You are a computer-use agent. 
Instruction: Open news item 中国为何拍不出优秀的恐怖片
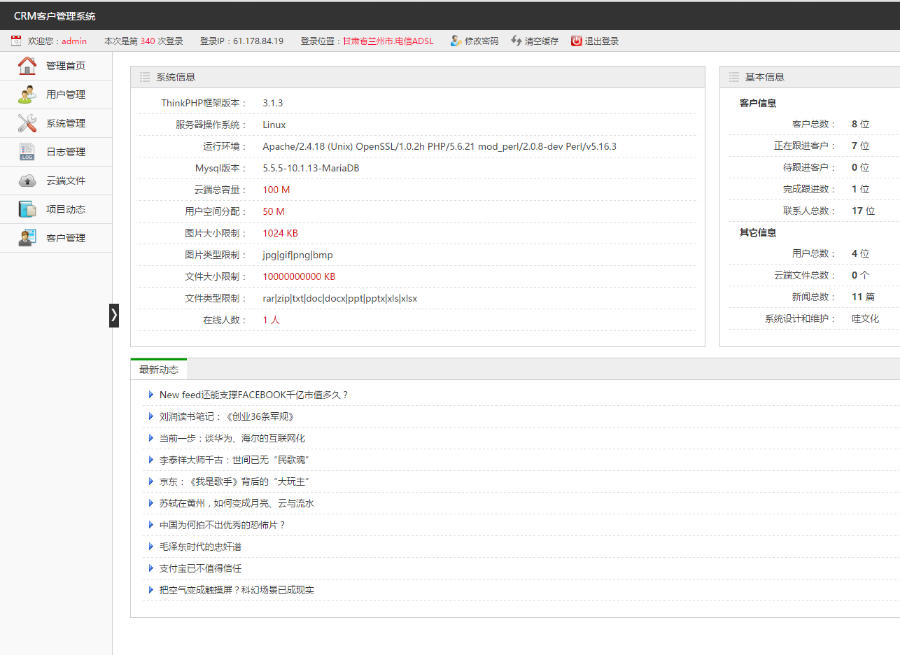tap(222, 525)
